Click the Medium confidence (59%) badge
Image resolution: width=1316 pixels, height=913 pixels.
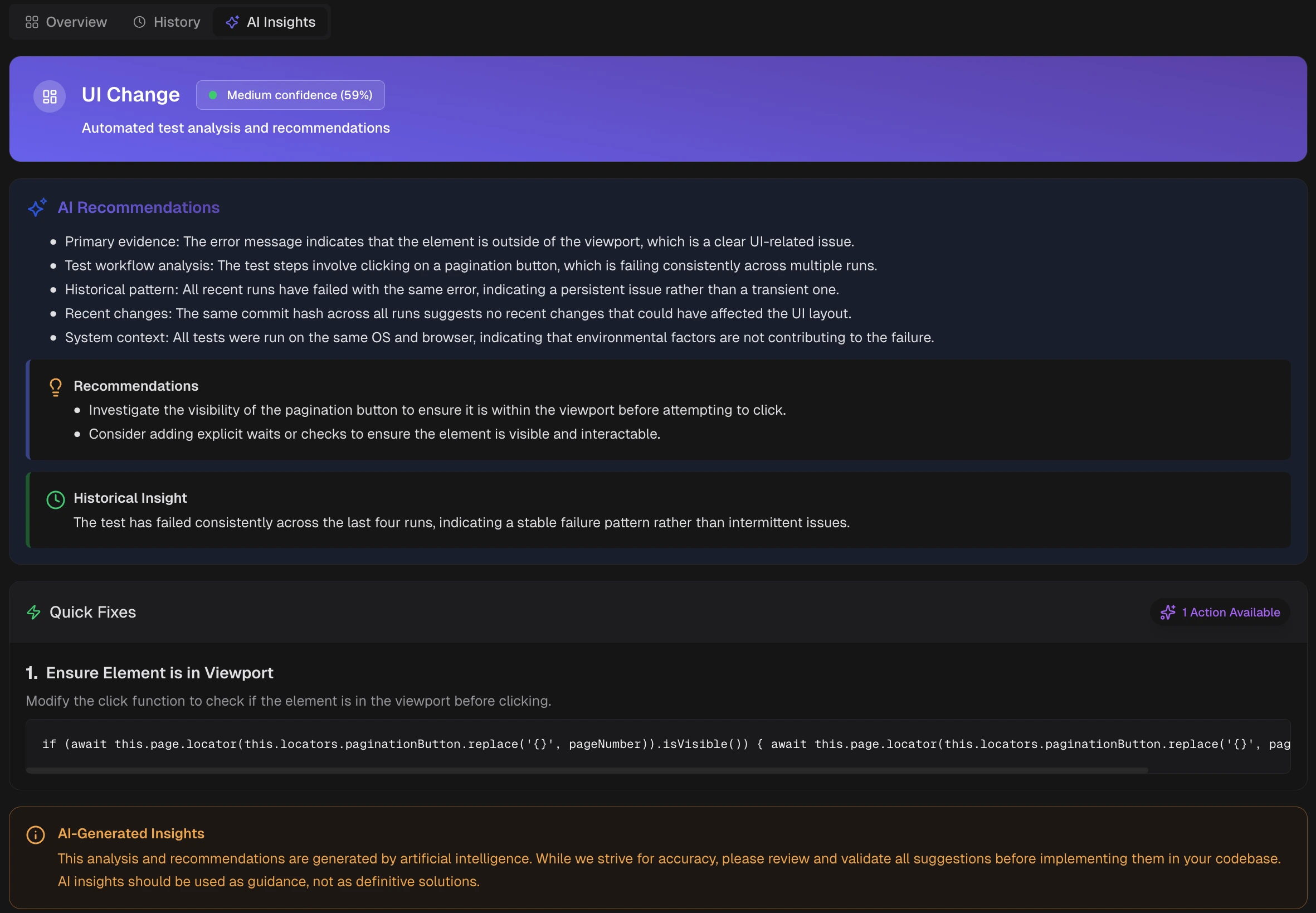pos(290,95)
